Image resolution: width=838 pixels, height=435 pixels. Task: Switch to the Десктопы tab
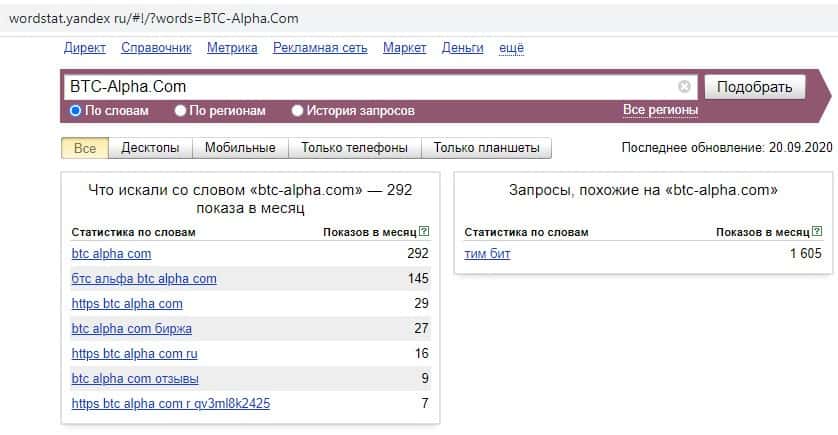[x=150, y=148]
